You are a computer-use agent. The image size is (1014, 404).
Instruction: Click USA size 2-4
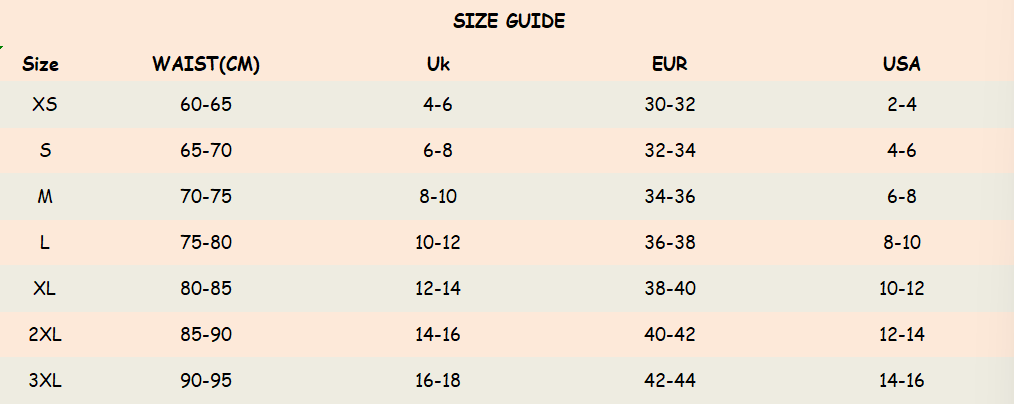[x=901, y=104]
